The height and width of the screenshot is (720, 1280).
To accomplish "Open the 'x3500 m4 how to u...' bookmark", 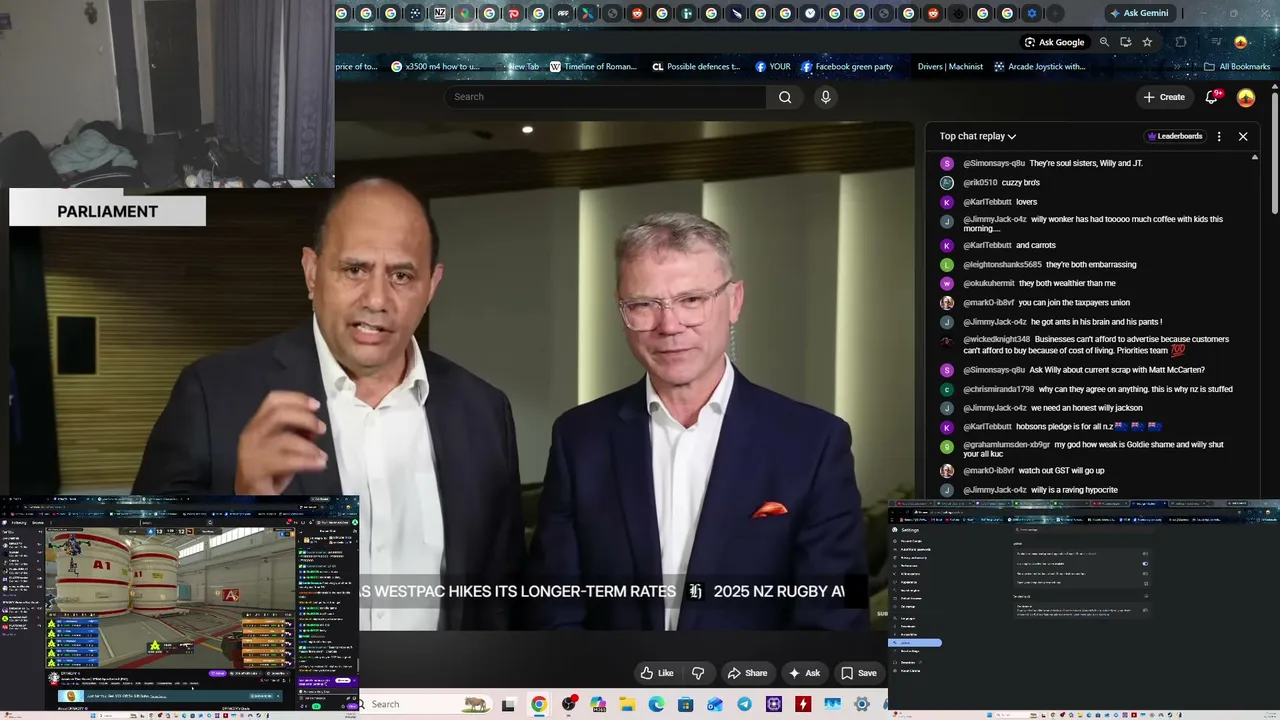I will click(x=436, y=67).
